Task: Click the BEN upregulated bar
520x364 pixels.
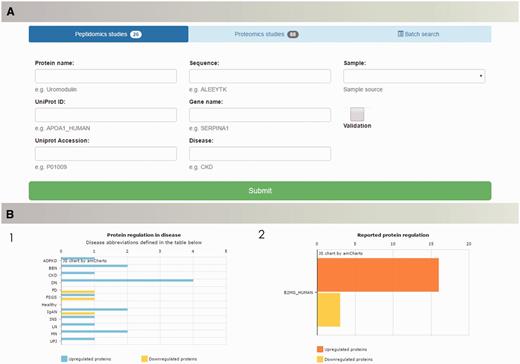Action: (94, 266)
